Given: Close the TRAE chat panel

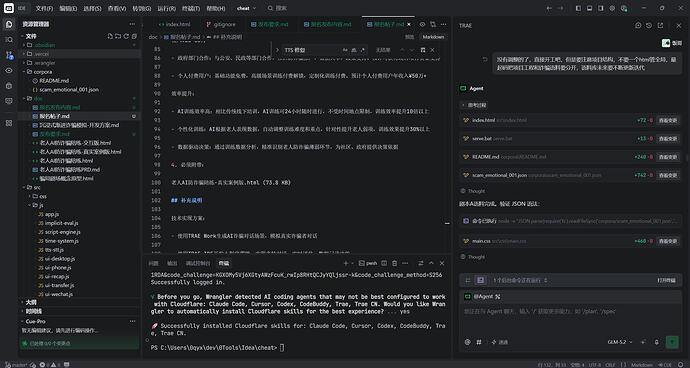Looking at the screenshot, I should tap(679, 26).
